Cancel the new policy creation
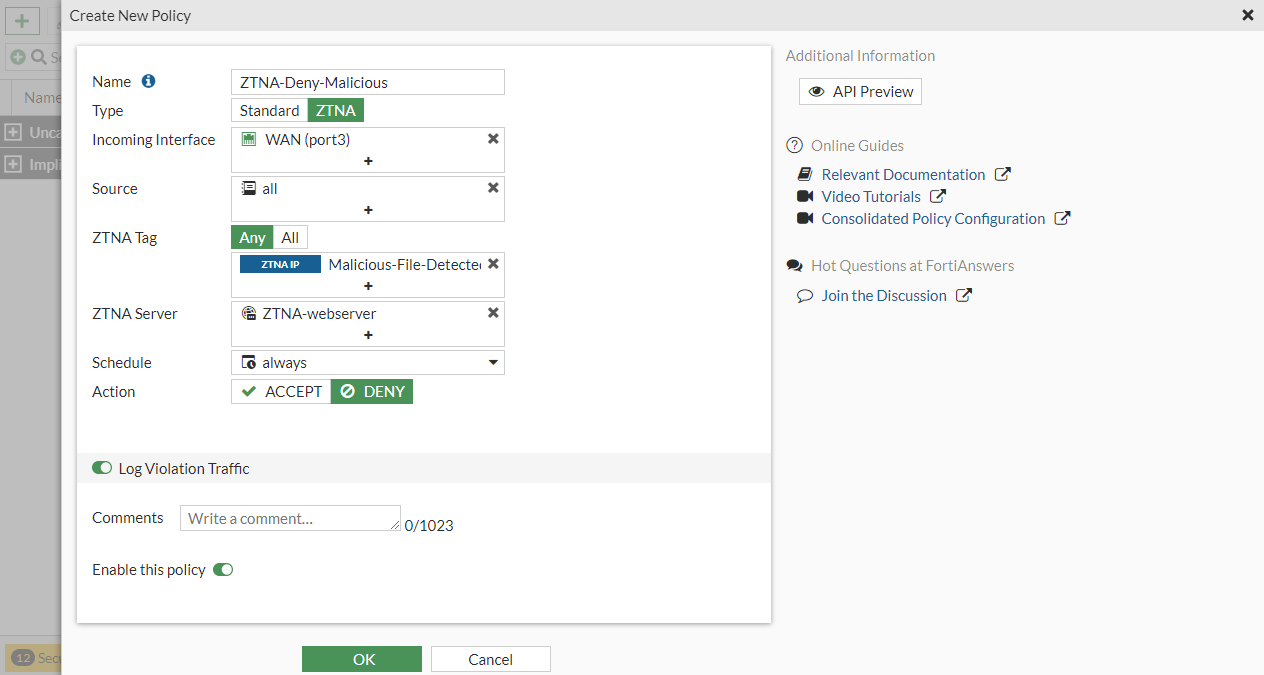Viewport: 1264px width, 675px height. point(491,659)
